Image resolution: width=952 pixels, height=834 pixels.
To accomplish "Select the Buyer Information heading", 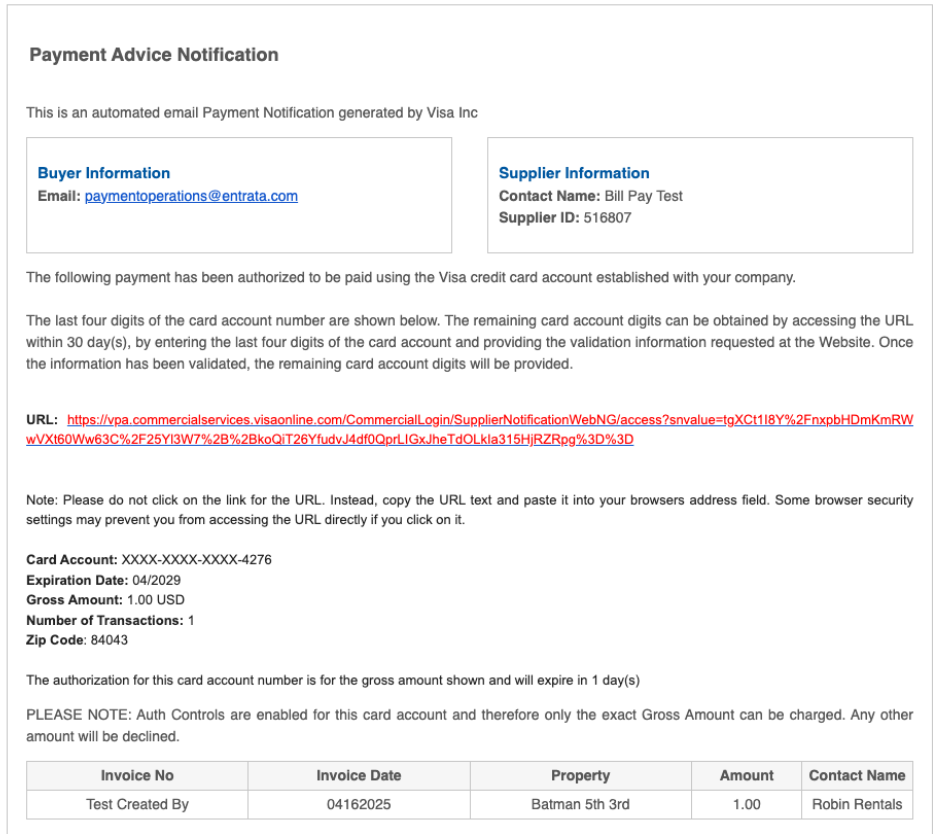I will coord(104,173).
